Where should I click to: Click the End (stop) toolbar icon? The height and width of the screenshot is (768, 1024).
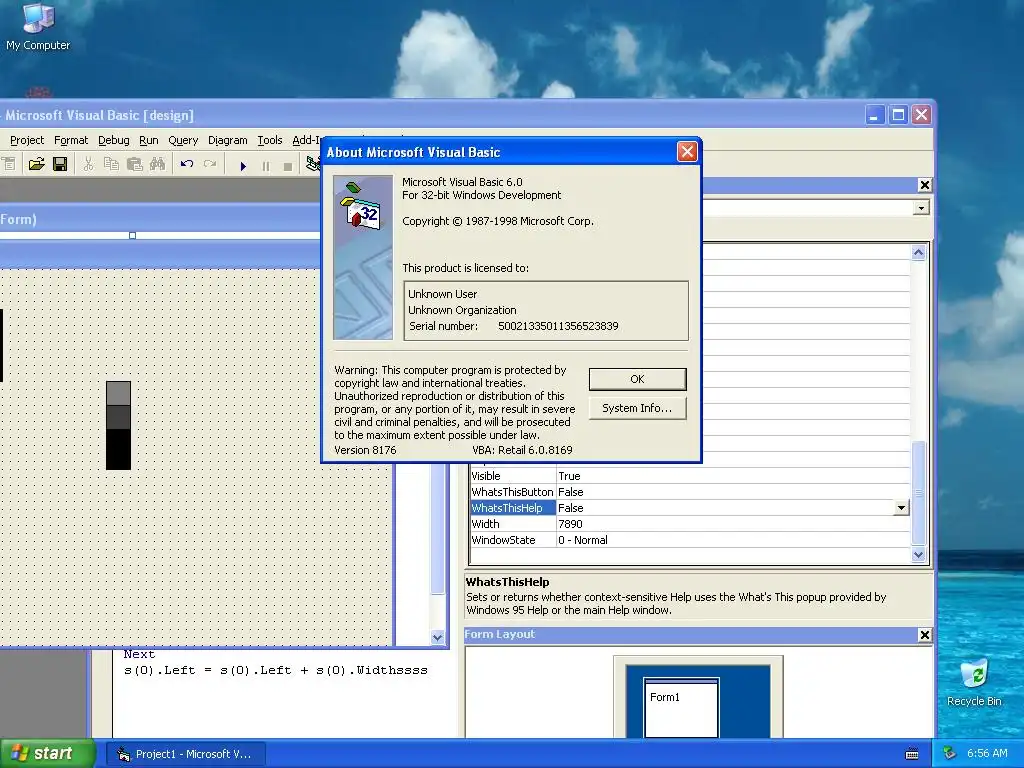tap(288, 166)
